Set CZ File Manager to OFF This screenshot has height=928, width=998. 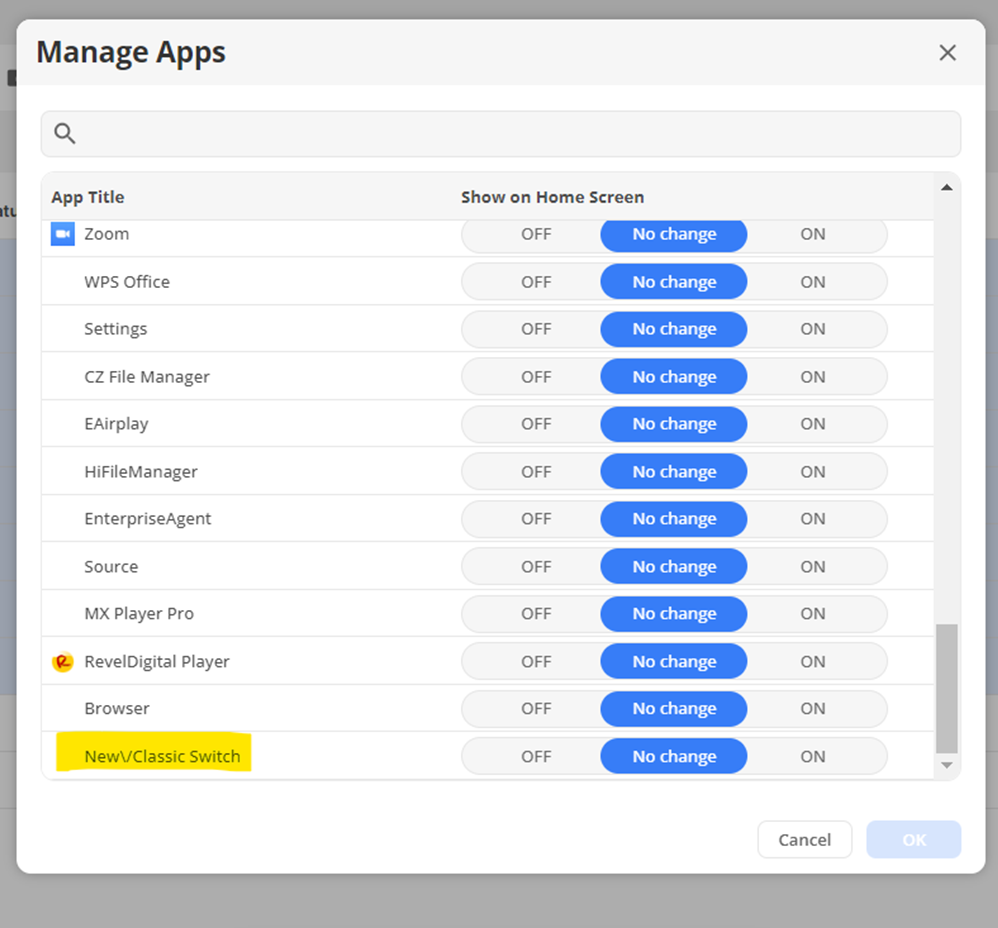point(536,377)
